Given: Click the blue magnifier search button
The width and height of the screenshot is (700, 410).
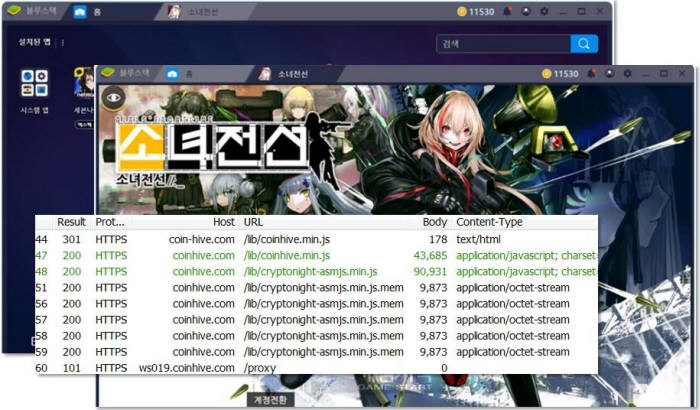Looking at the screenshot, I should point(584,44).
